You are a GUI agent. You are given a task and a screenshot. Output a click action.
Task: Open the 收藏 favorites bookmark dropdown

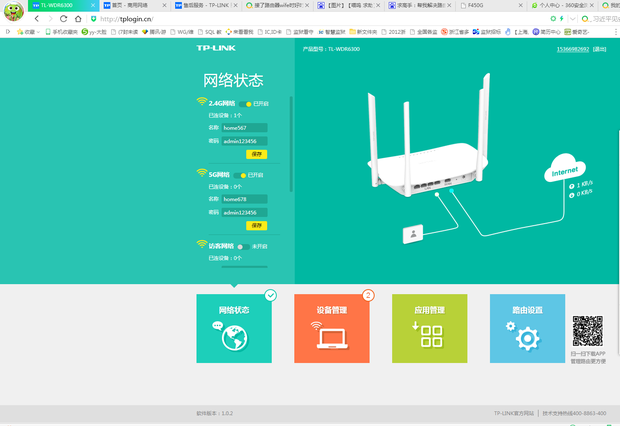(x=28, y=32)
